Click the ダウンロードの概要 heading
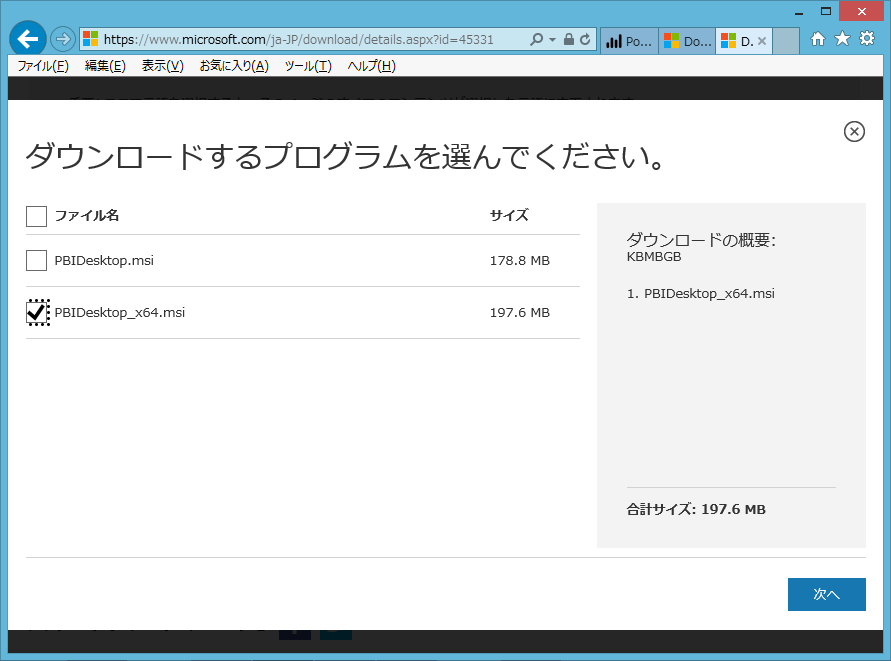Screen dimensions: 891x661 [x=701, y=240]
